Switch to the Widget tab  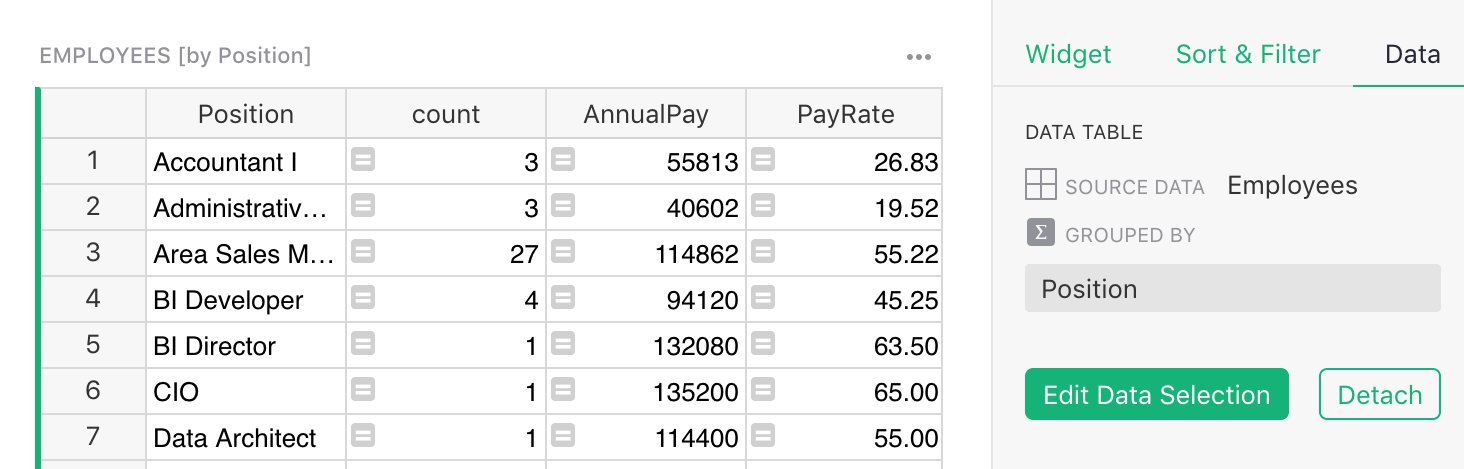click(1068, 54)
